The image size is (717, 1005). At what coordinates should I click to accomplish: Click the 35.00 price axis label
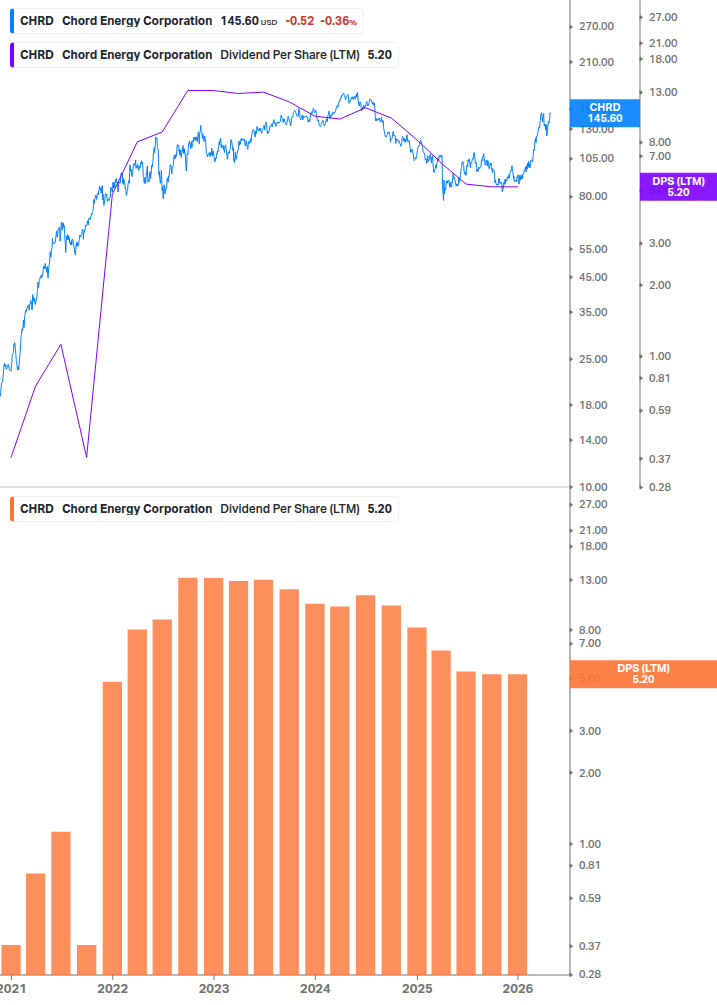(593, 312)
